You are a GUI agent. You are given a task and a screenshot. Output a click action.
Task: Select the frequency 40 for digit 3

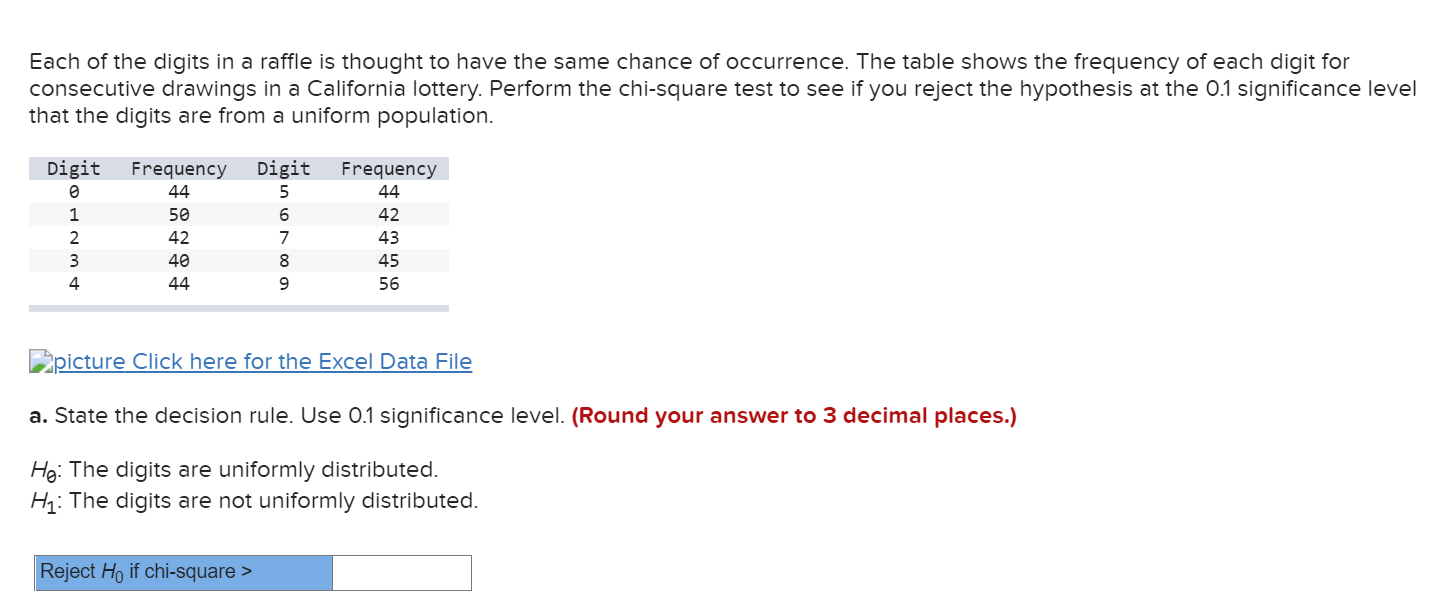(x=179, y=260)
